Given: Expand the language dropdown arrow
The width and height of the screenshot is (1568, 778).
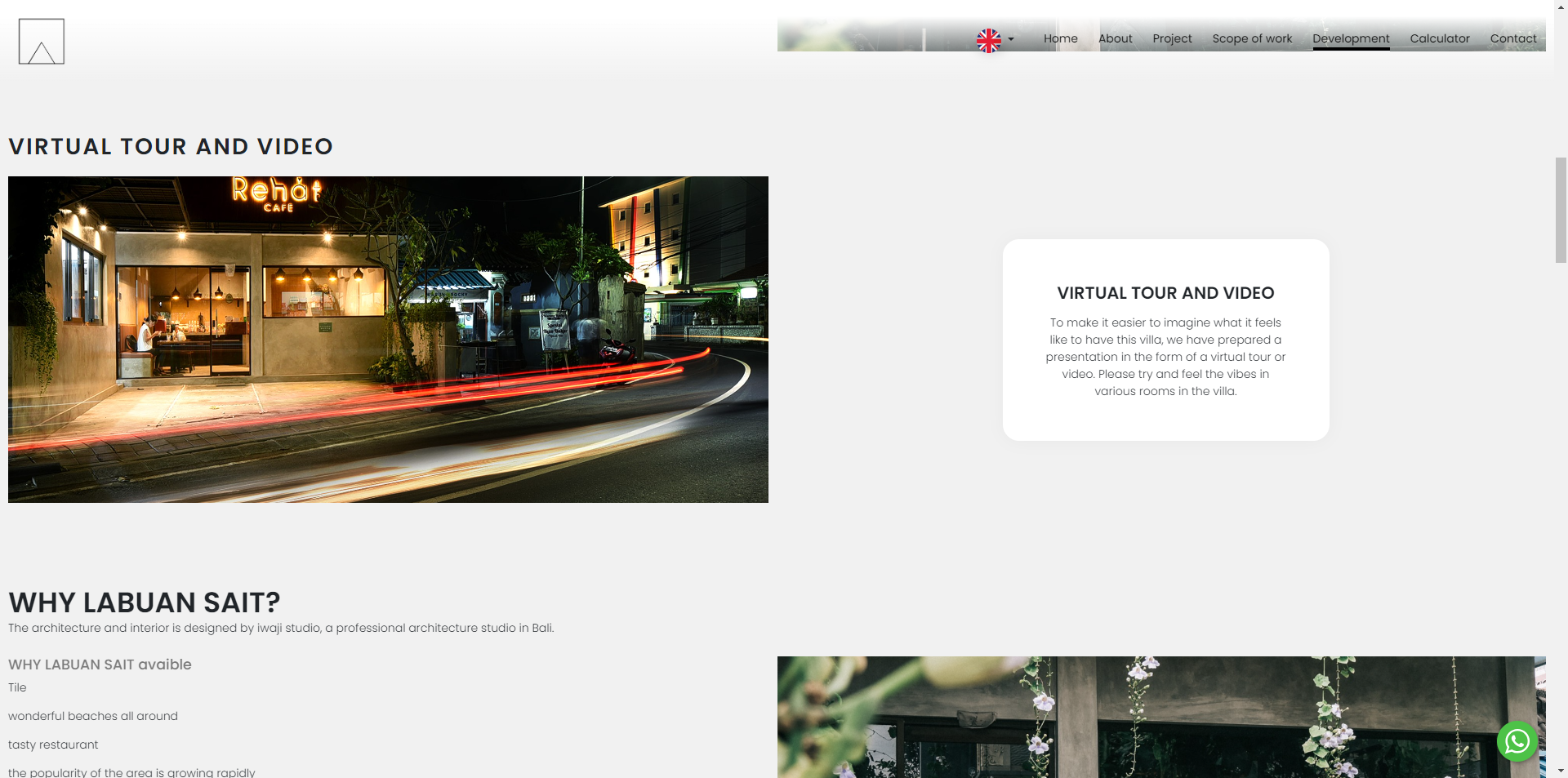Looking at the screenshot, I should 1011,39.
